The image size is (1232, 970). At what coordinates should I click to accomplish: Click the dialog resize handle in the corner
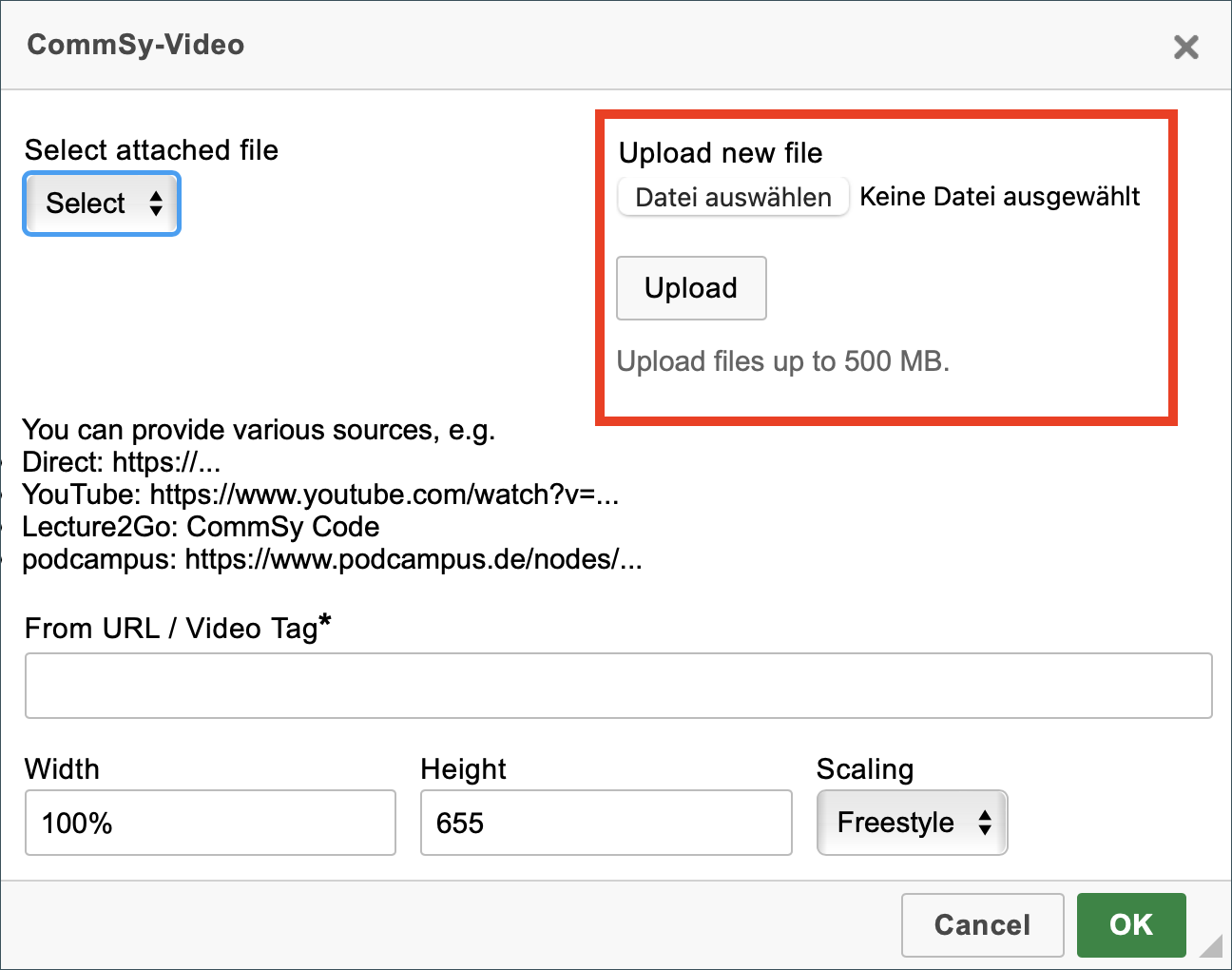click(1212, 946)
